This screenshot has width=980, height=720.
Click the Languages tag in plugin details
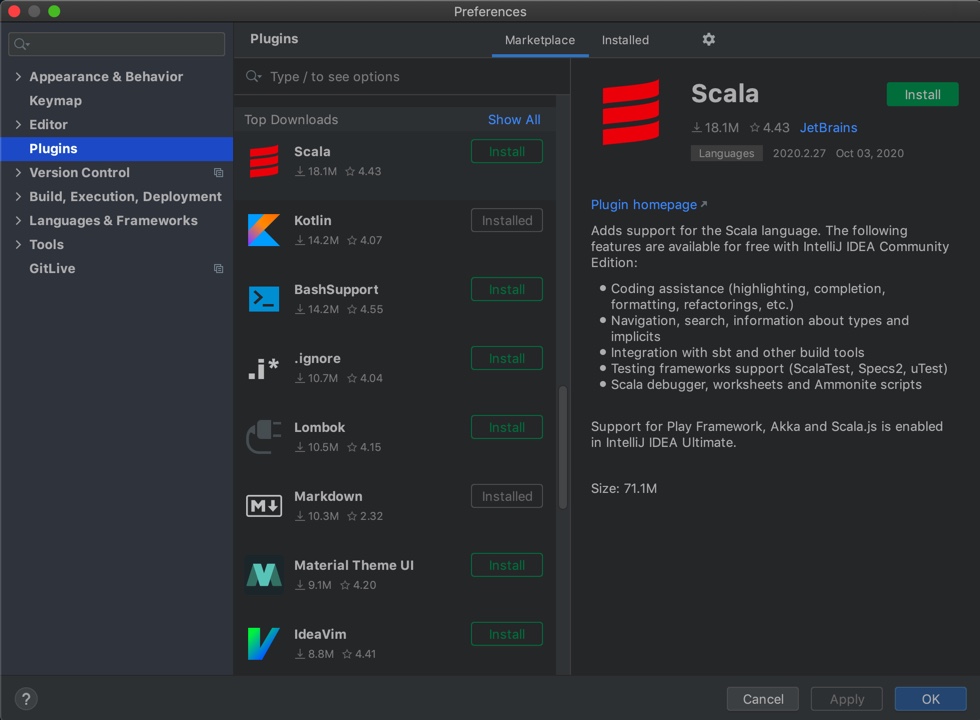726,153
